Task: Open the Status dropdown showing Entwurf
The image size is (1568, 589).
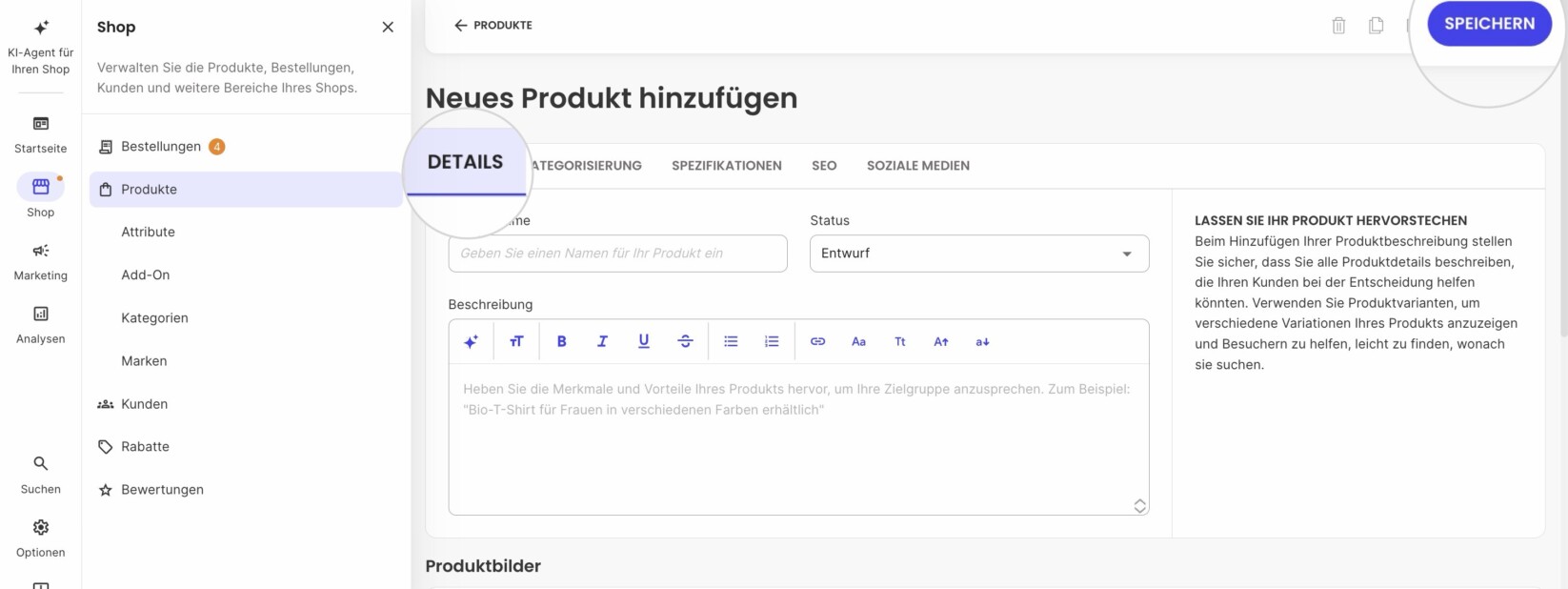Action: [979, 254]
